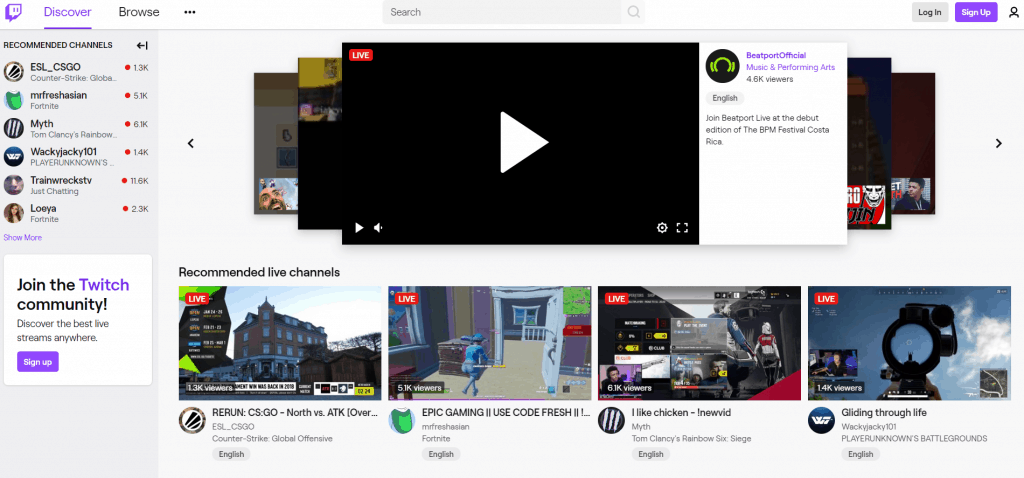Viewport: 1024px width, 478px height.
Task: Open Gliding through life stream thumbnail
Action: (x=909, y=343)
